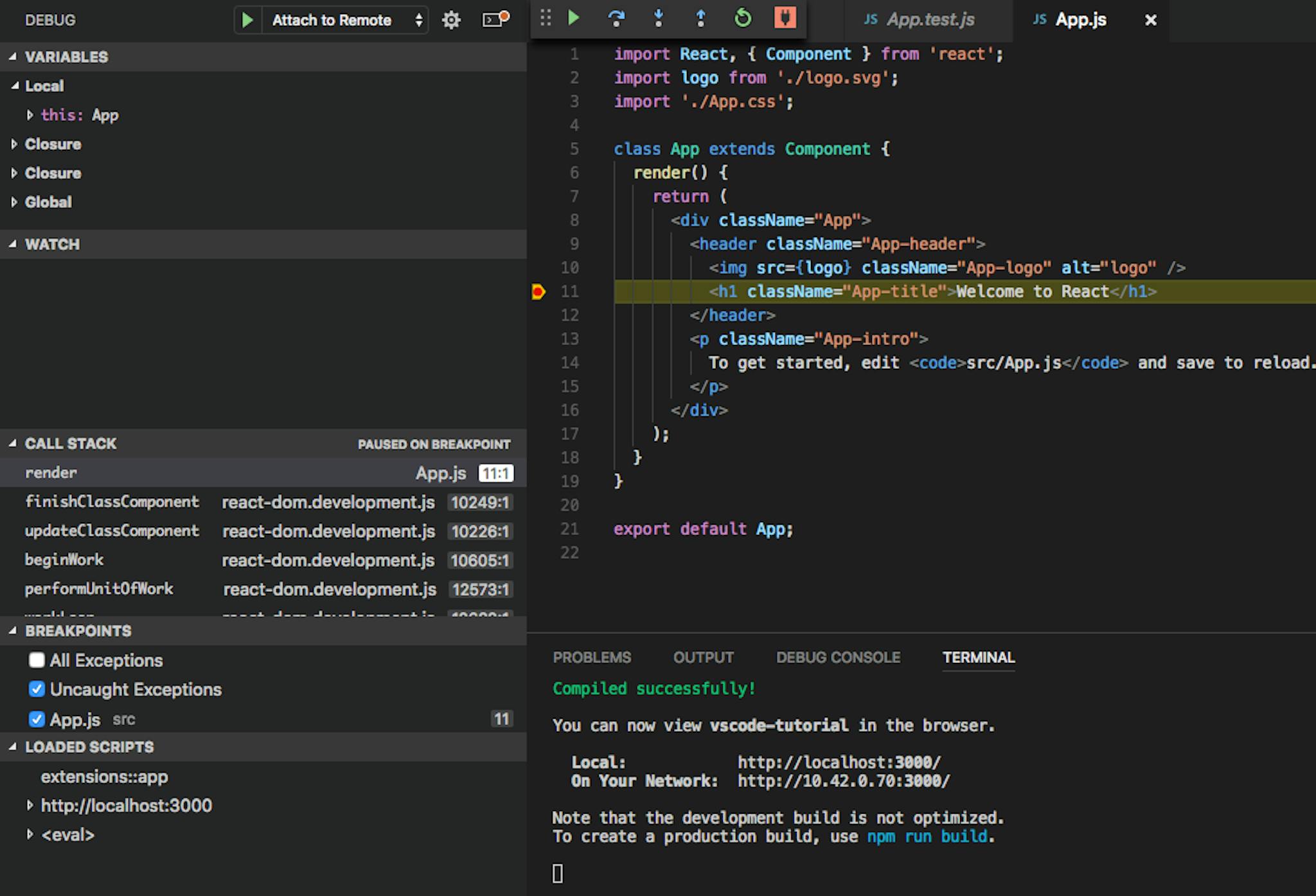Enable the All Exceptions breakpoint
Viewport: 1316px width, 896px height.
37,660
